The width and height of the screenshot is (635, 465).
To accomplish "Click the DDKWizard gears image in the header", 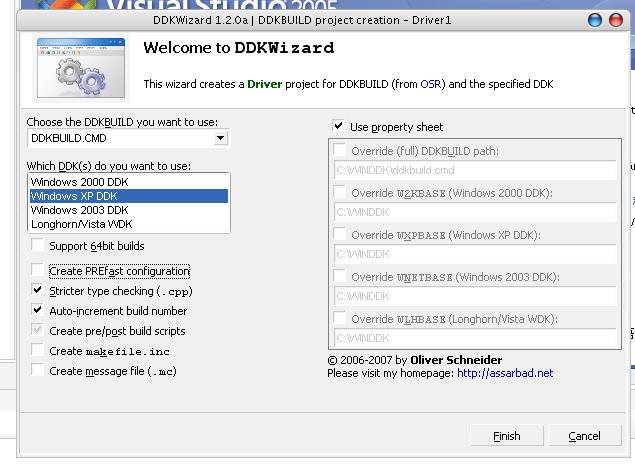I will 81,68.
